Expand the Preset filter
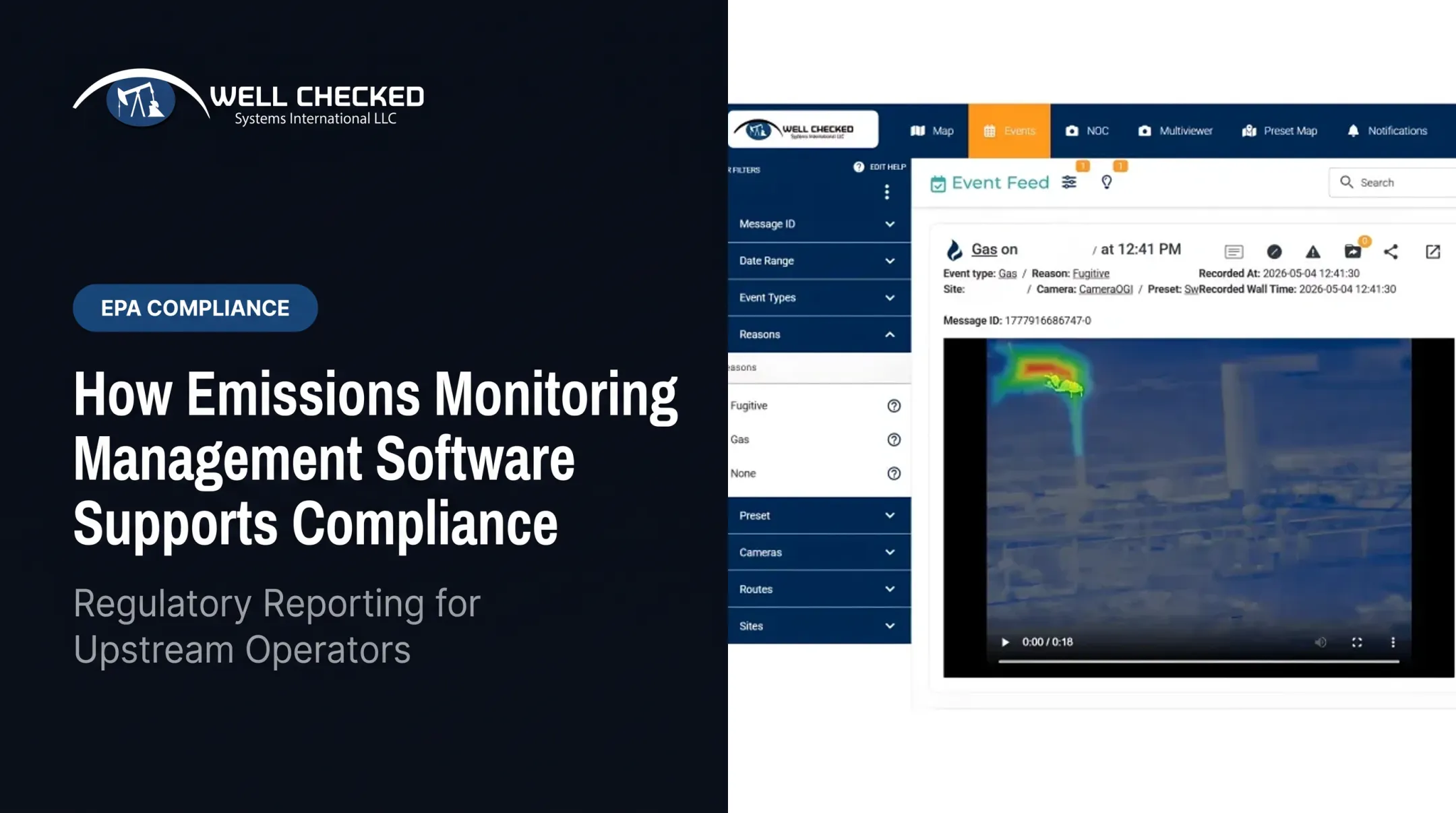The width and height of the screenshot is (1456, 813). (x=819, y=516)
